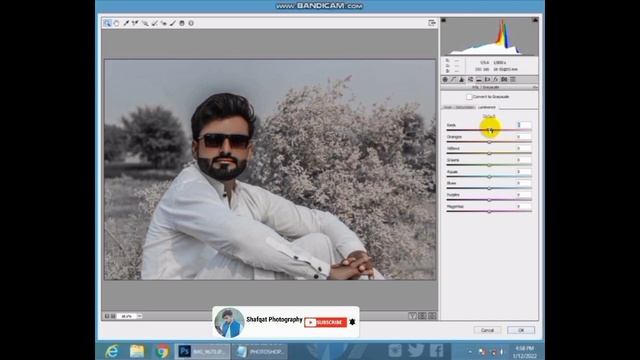Open the zoom level dropdown
The height and width of the screenshot is (360, 640).
click(x=140, y=316)
